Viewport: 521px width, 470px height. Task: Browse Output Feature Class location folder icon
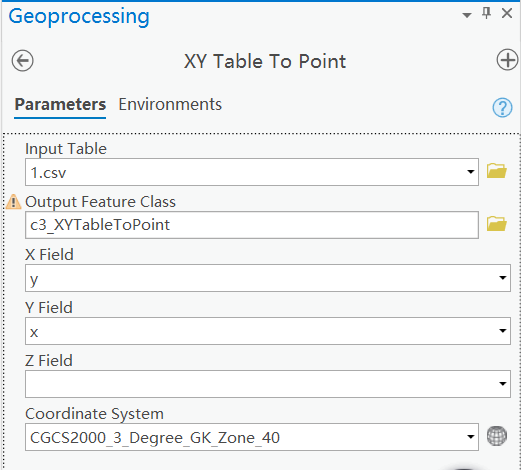click(x=497, y=224)
